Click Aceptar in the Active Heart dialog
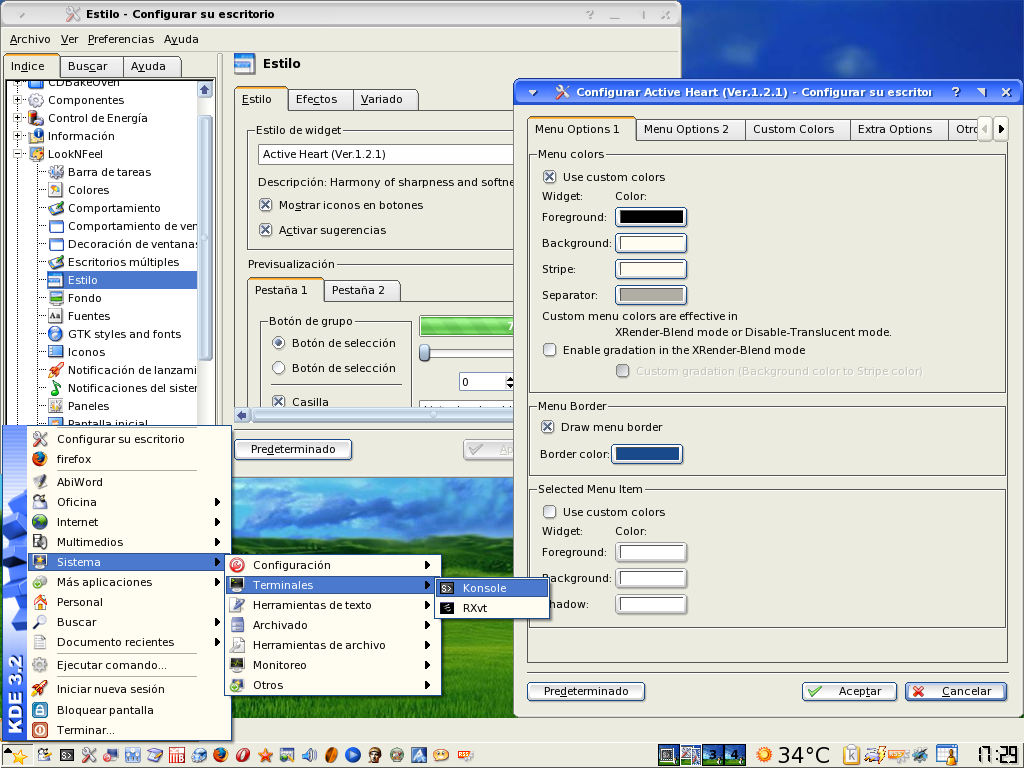The image size is (1024, 768). click(849, 691)
